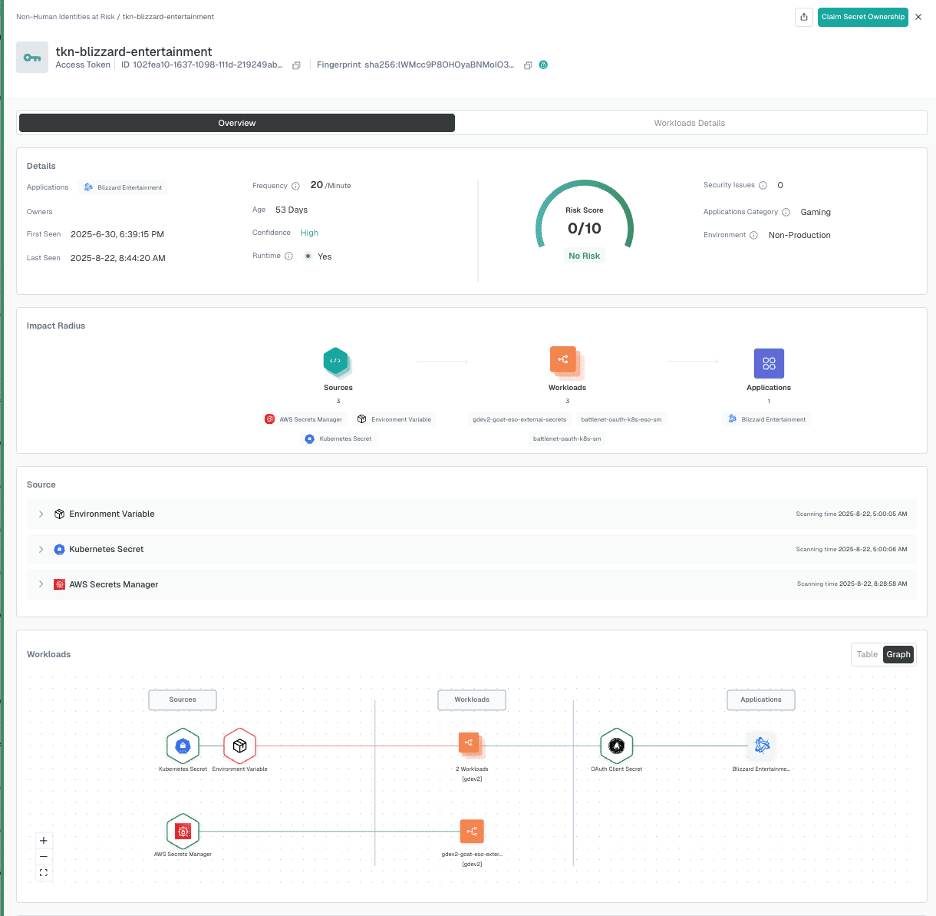Image resolution: width=936 pixels, height=916 pixels.
Task: Expand the AWS Secrets Manager source row
Action: (x=40, y=583)
